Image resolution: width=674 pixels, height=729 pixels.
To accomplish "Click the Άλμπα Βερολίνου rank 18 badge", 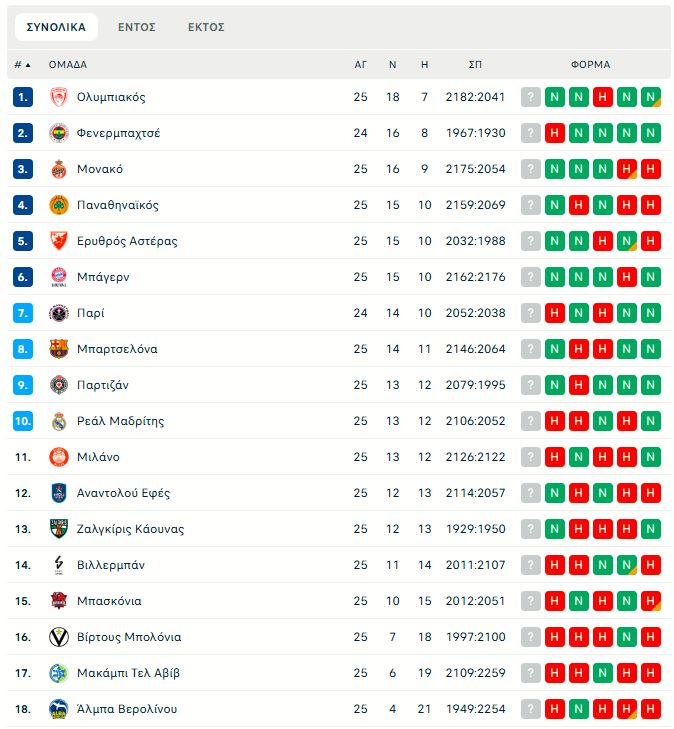I will (23, 709).
